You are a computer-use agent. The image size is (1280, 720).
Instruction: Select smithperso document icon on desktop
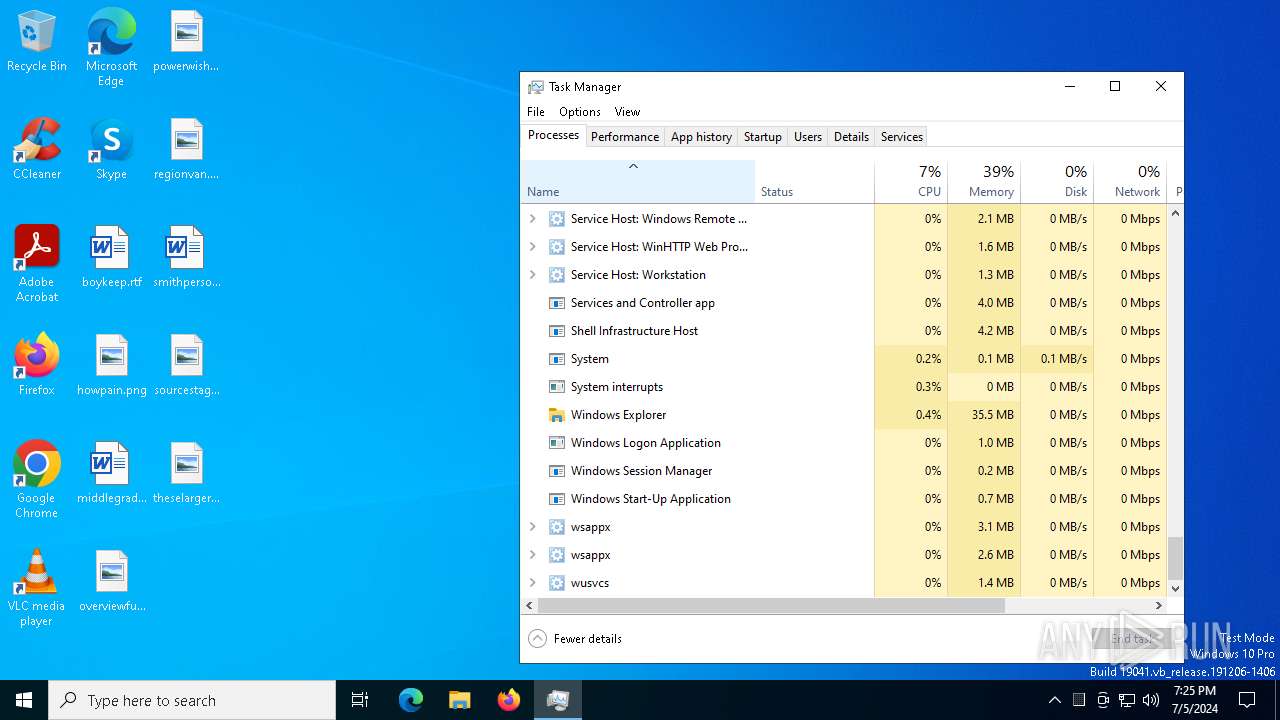(186, 258)
